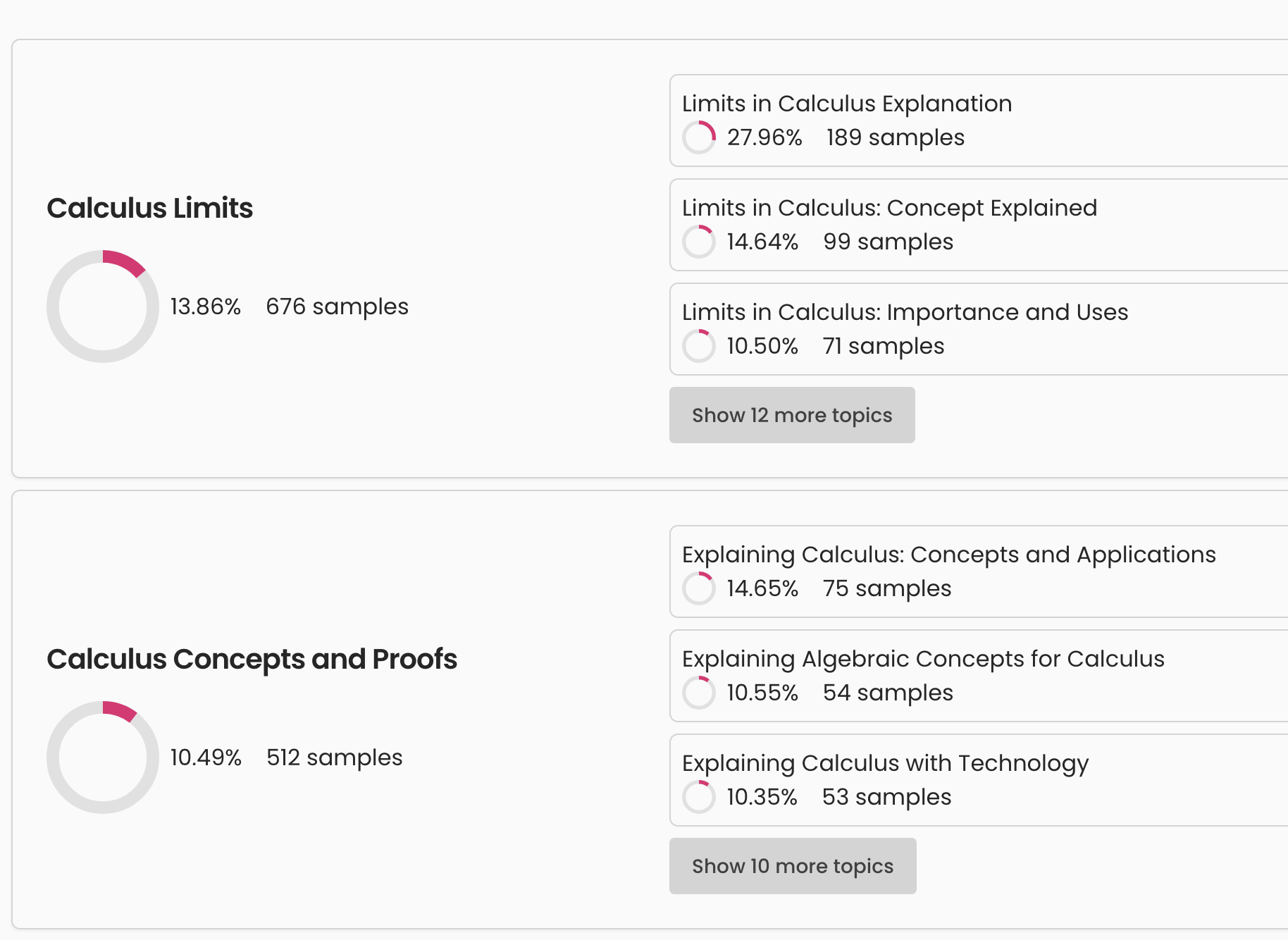This screenshot has height=940, width=1288.
Task: Select Explaining Algebraic Concepts for Calculus topic
Action: (923, 659)
